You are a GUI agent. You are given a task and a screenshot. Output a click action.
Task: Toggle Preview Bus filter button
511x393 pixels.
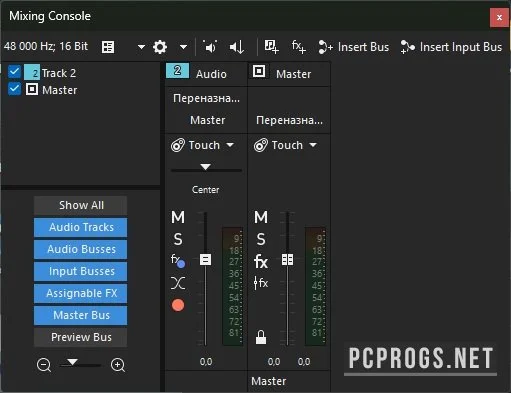click(x=80, y=337)
